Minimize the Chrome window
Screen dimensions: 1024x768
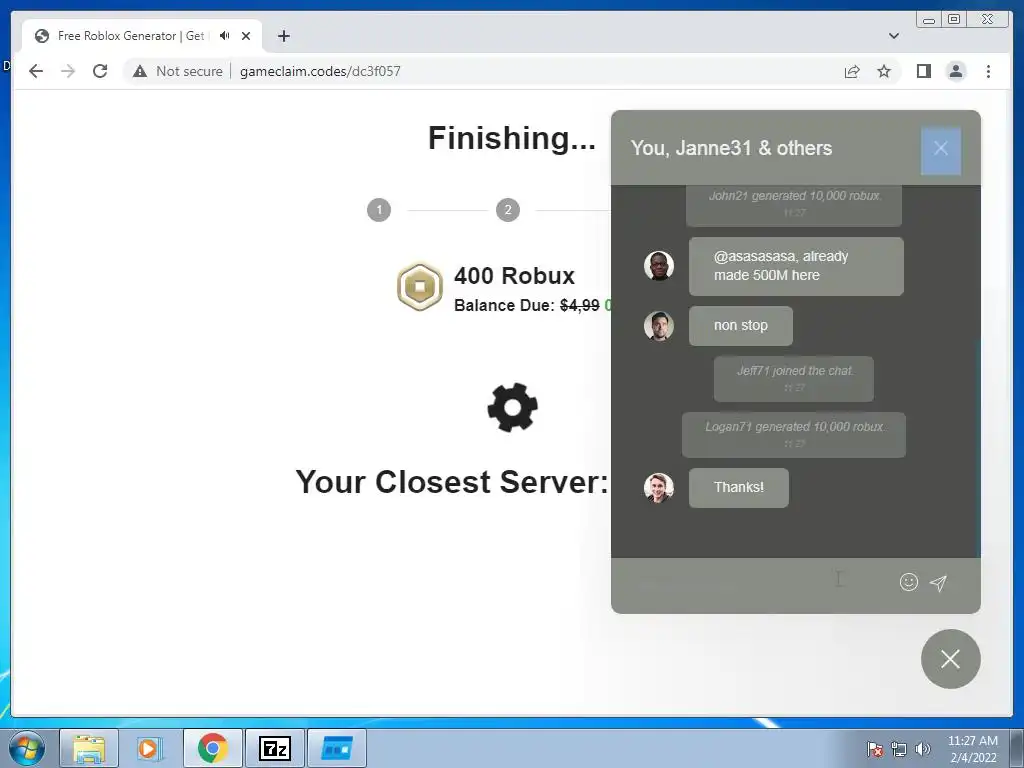[x=929, y=20]
